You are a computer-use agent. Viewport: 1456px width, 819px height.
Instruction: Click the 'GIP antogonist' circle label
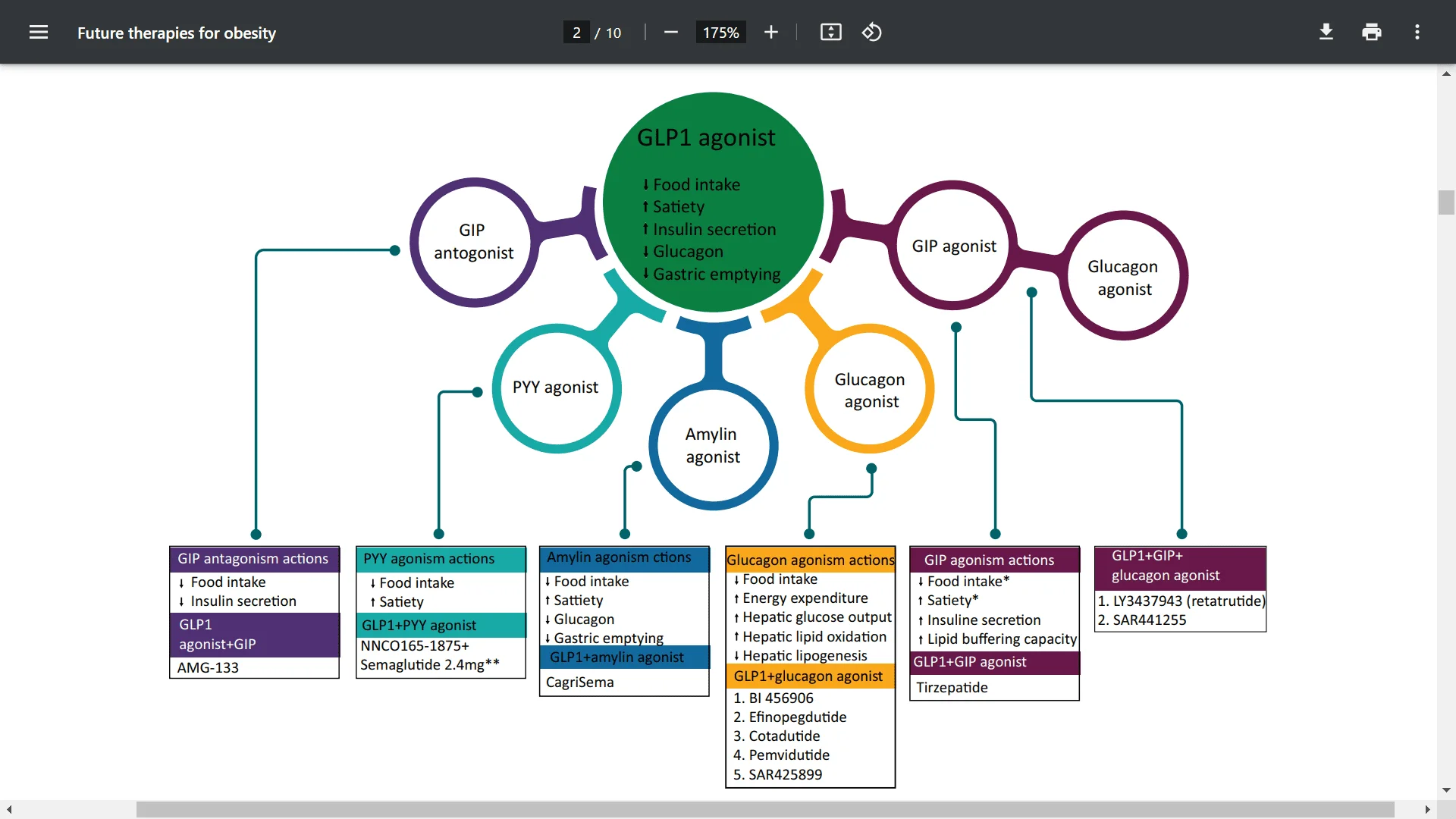473,241
